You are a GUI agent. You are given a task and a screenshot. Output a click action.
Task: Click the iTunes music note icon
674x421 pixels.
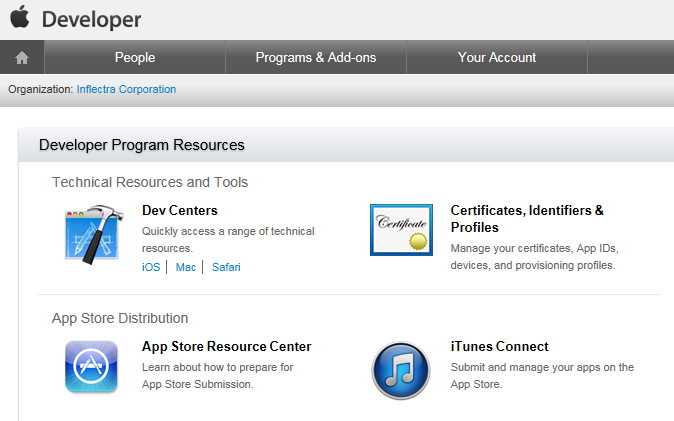(401, 370)
